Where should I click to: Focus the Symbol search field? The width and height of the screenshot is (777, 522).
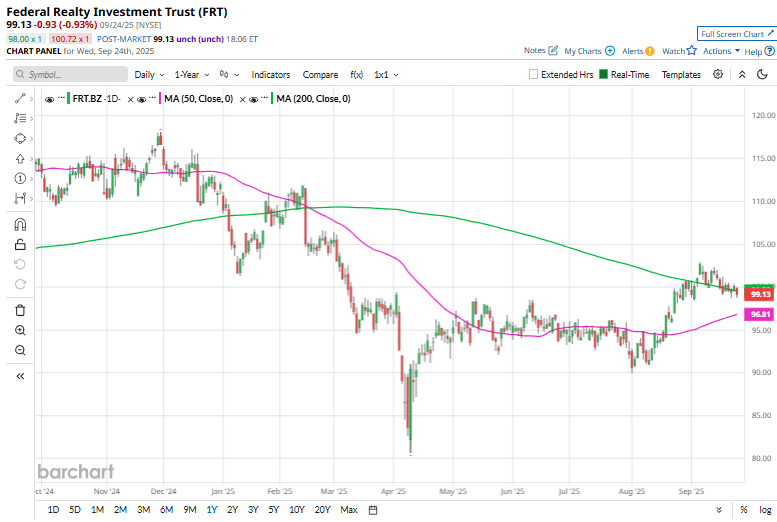[70, 74]
